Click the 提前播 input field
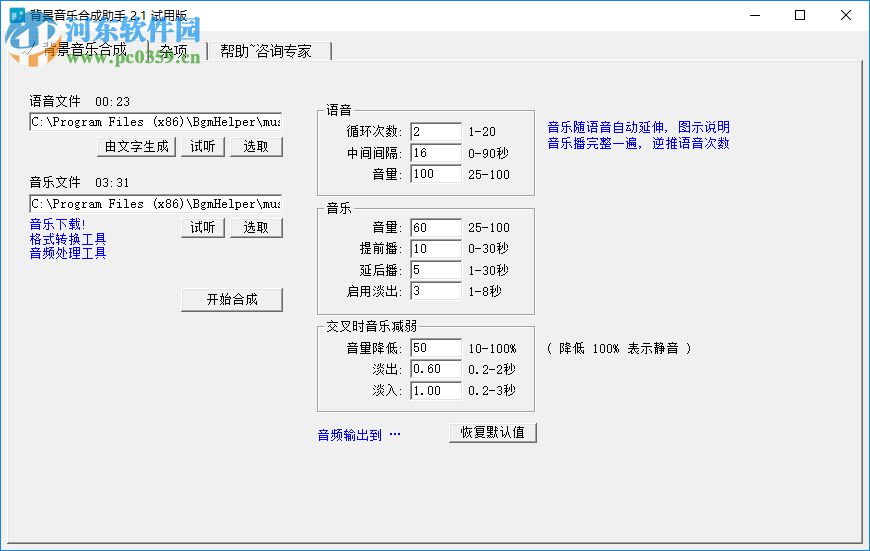This screenshot has height=551, width=870. click(x=436, y=249)
